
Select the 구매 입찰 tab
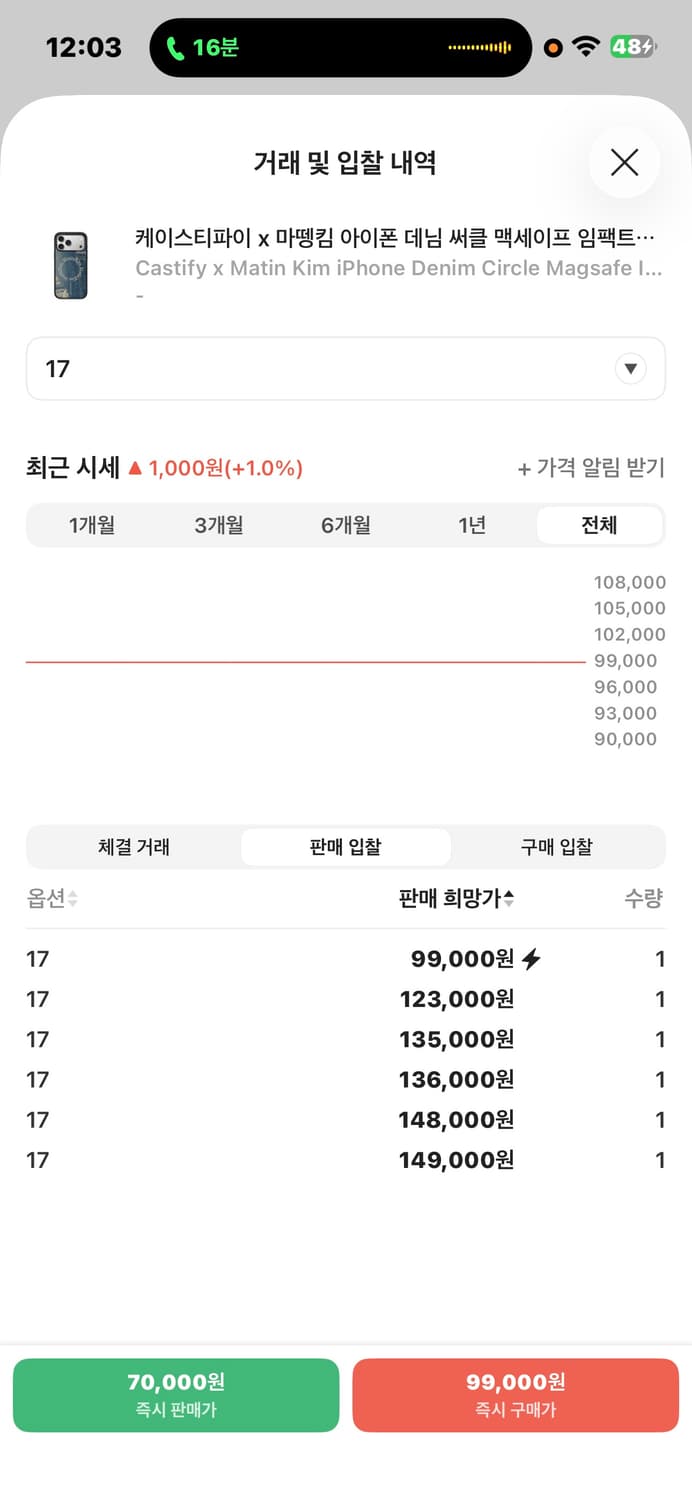click(x=558, y=846)
